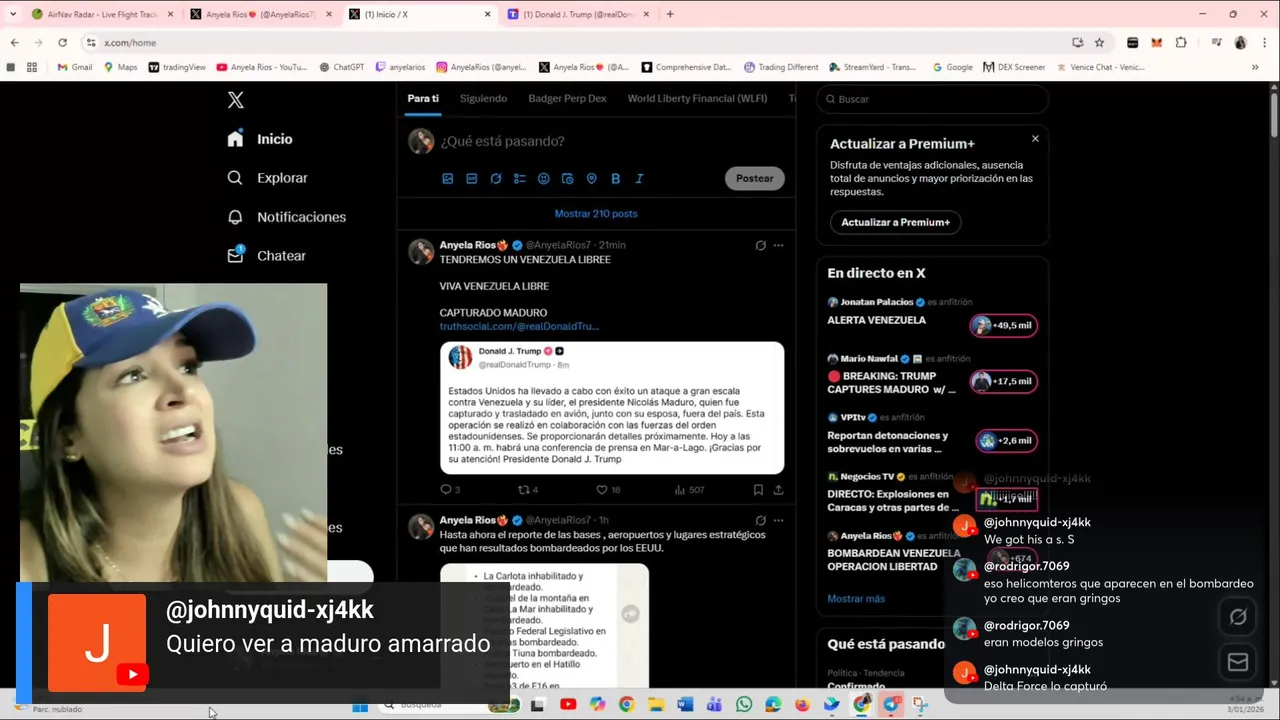Reload the page in Chrome
The image size is (1280, 720).
(x=62, y=43)
